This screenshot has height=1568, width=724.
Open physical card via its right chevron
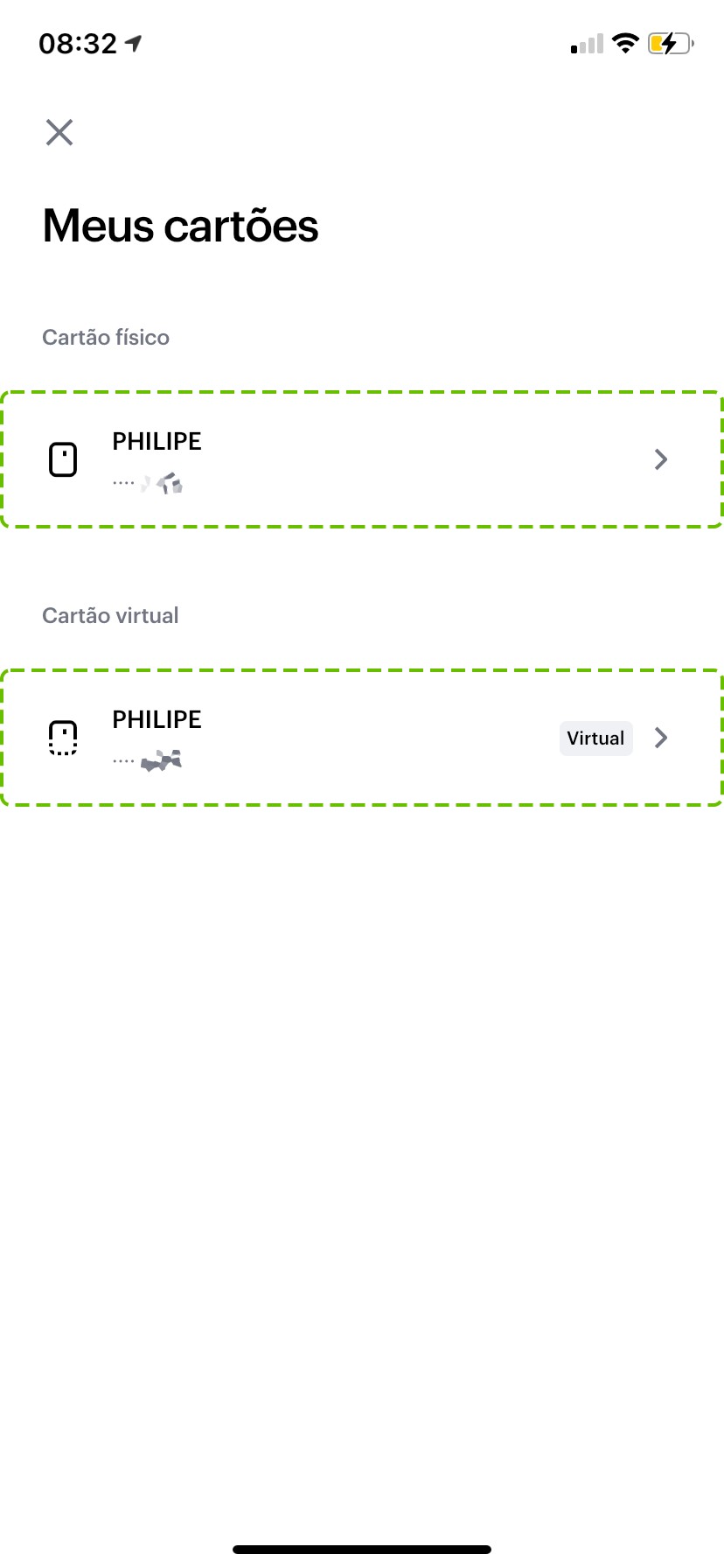pos(661,459)
